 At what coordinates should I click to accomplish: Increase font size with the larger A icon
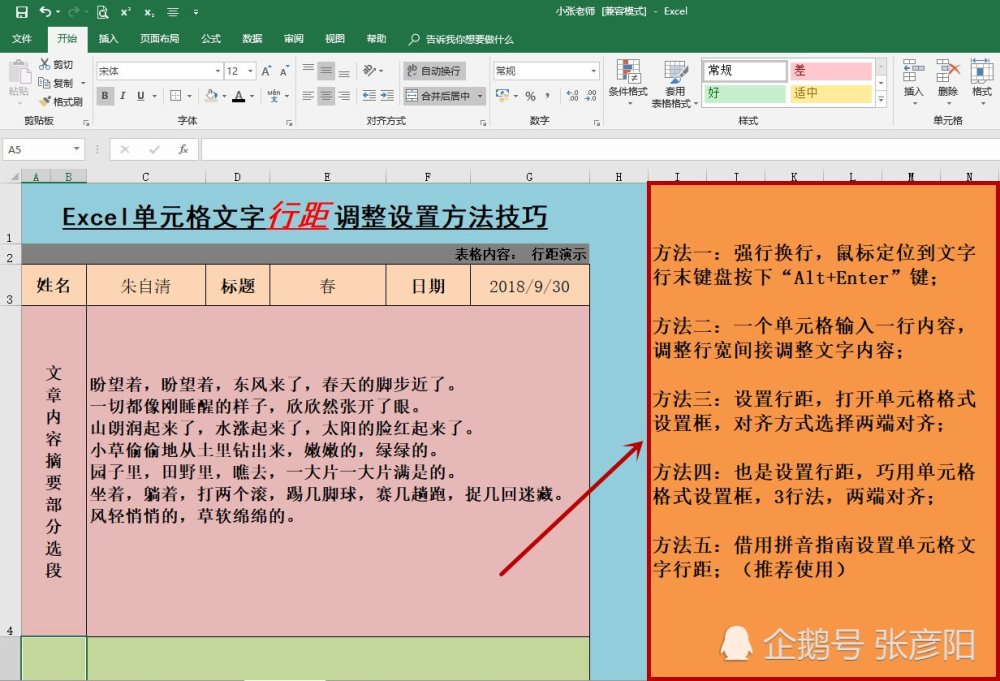[267, 71]
